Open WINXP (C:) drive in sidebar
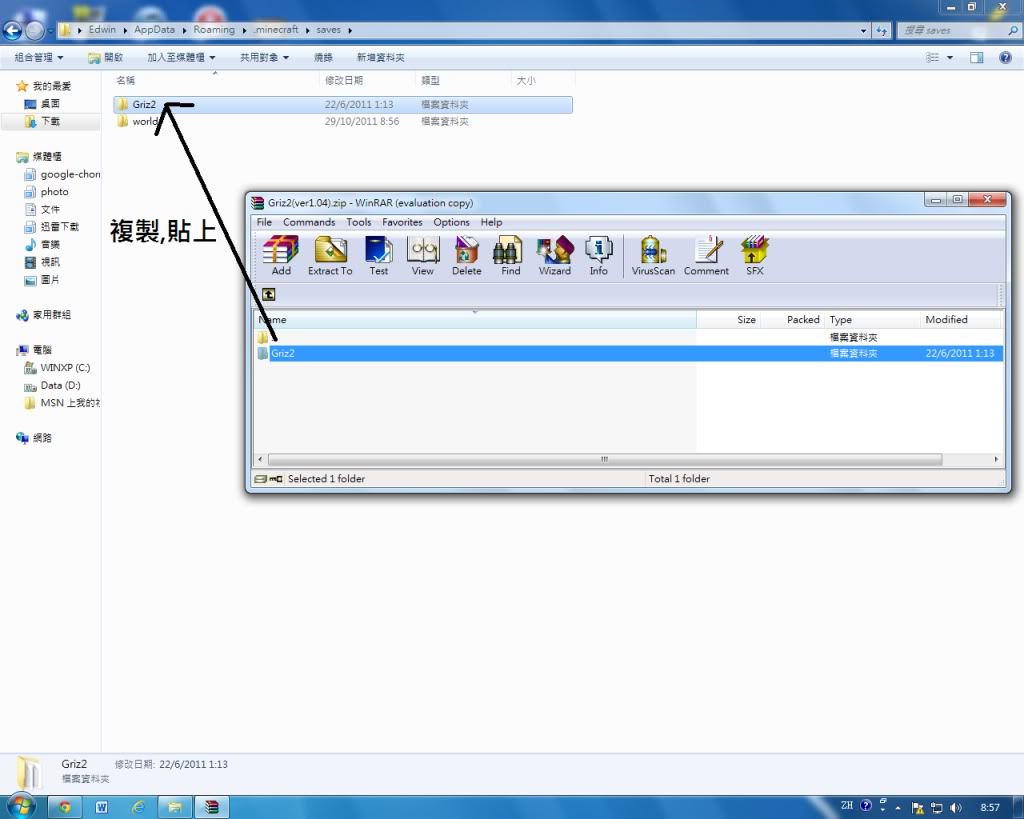Viewport: 1024px width, 819px height. 65,368
